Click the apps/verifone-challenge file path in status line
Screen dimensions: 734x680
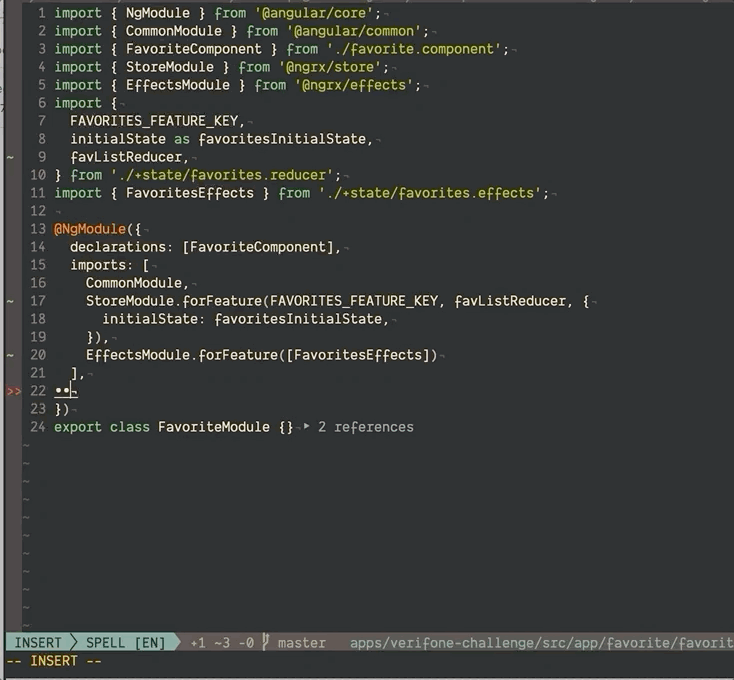coord(542,643)
